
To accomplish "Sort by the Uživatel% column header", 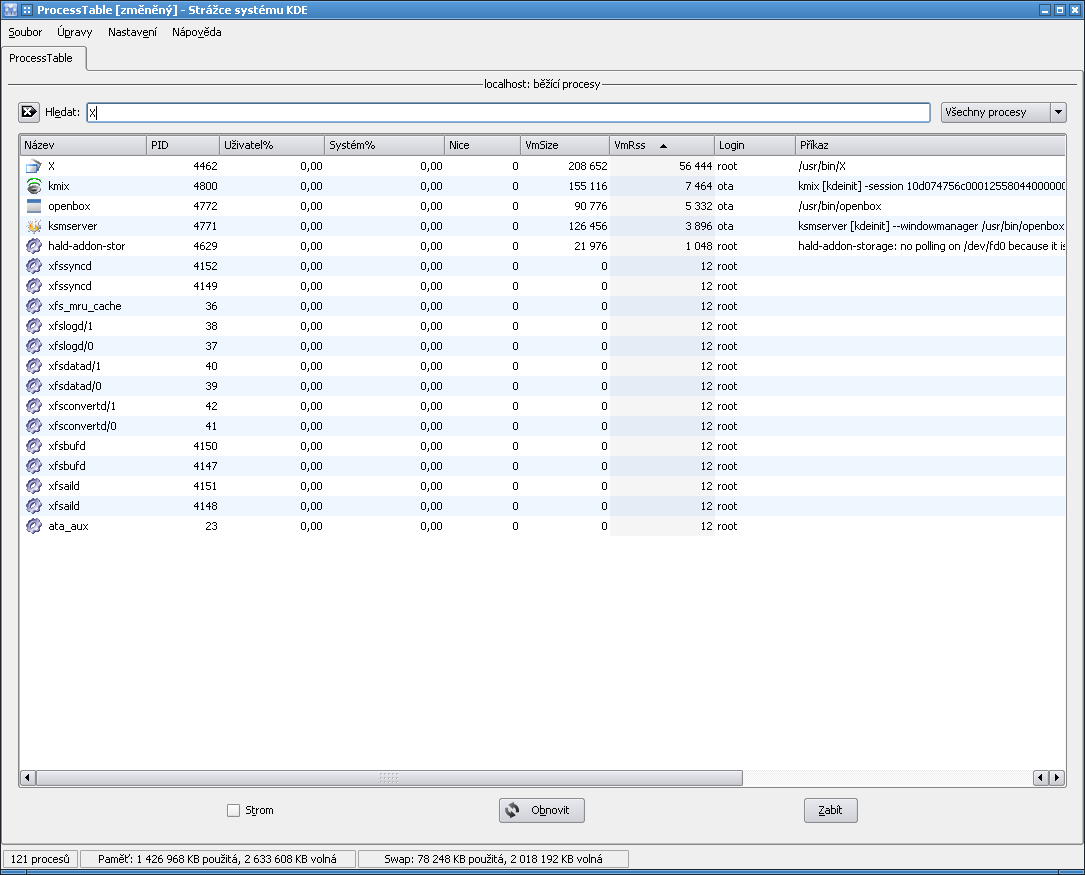I will click(272, 145).
